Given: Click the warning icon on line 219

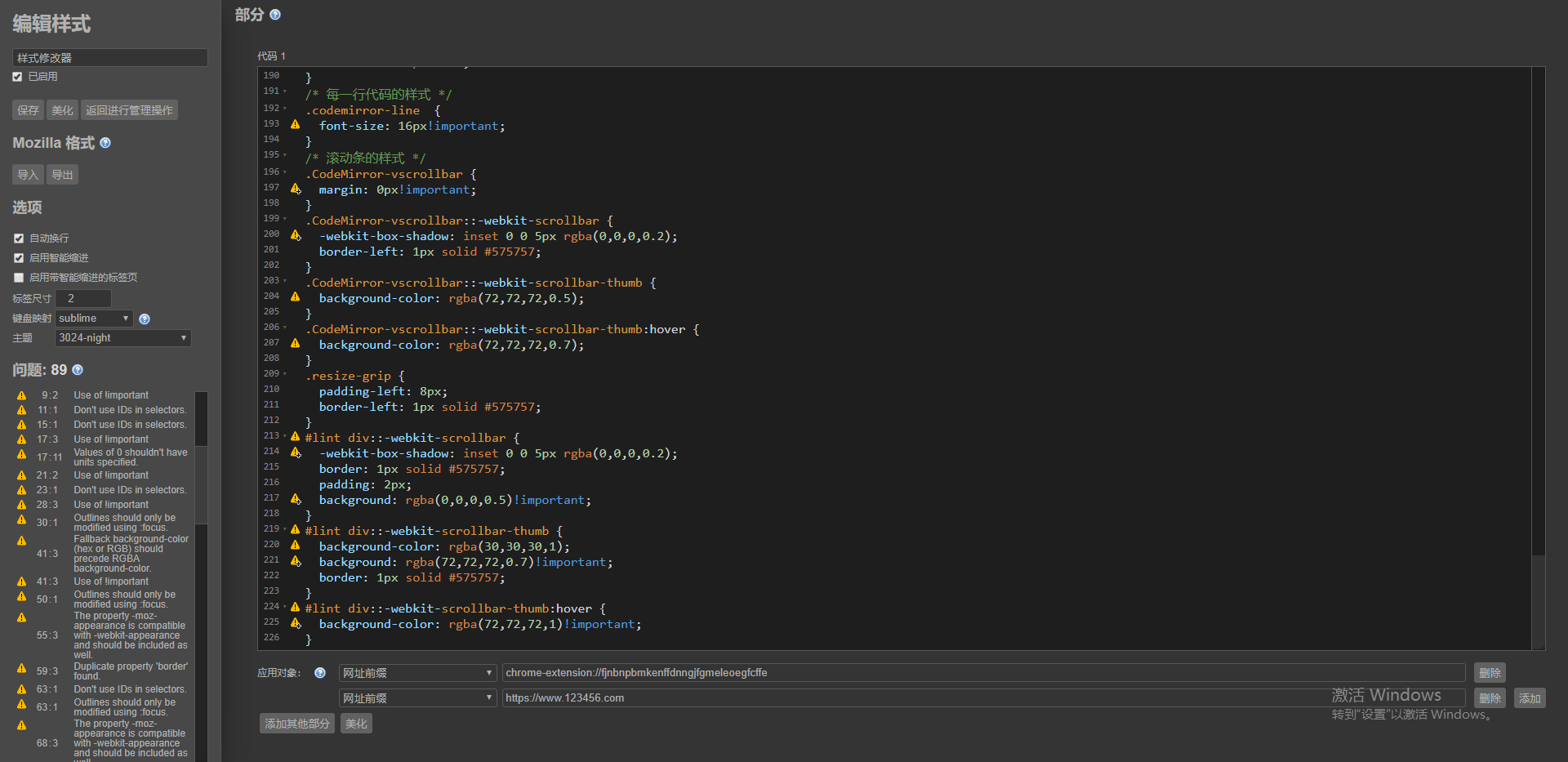Looking at the screenshot, I should (296, 529).
